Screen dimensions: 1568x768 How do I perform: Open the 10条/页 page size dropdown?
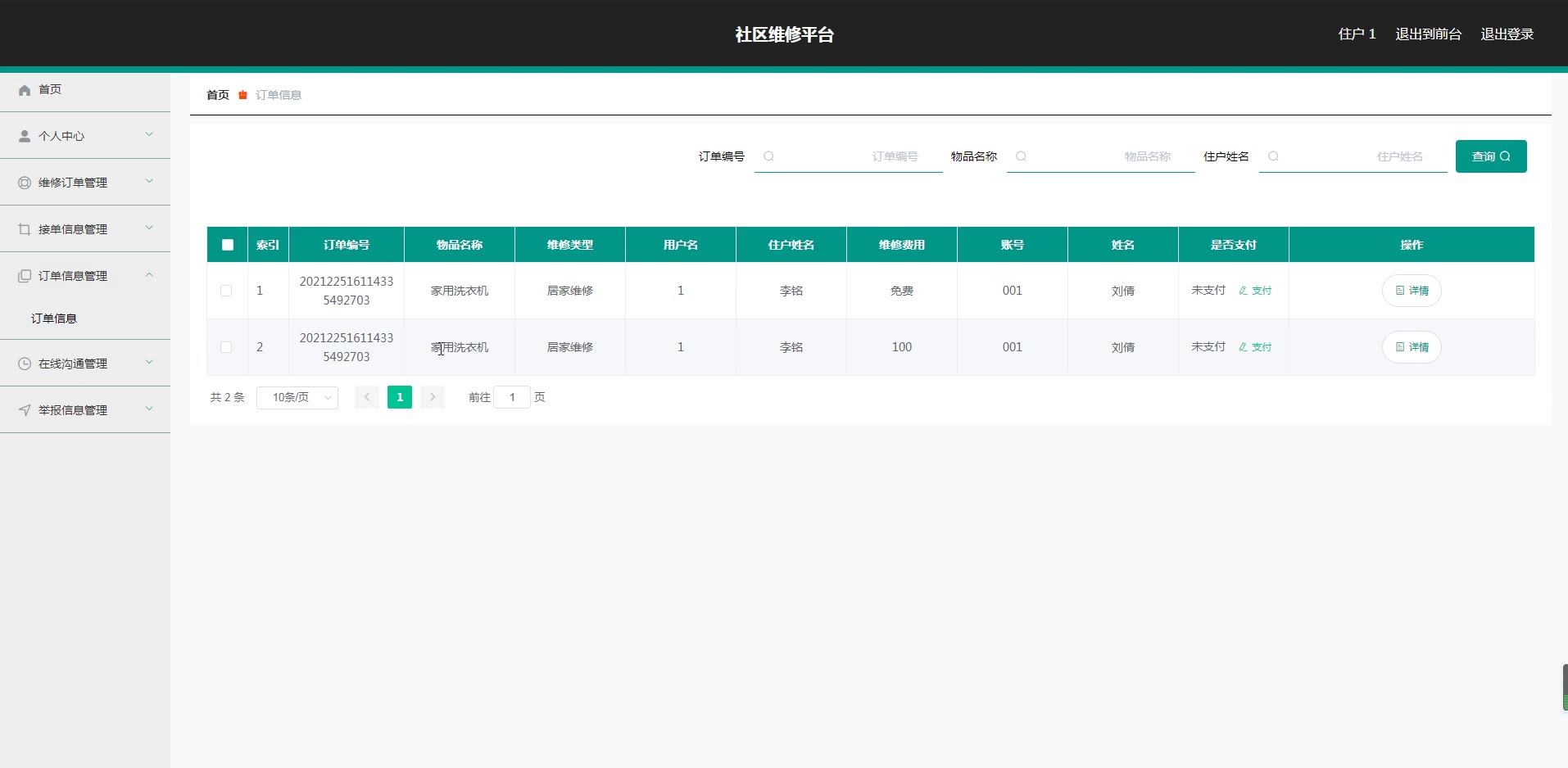(297, 398)
